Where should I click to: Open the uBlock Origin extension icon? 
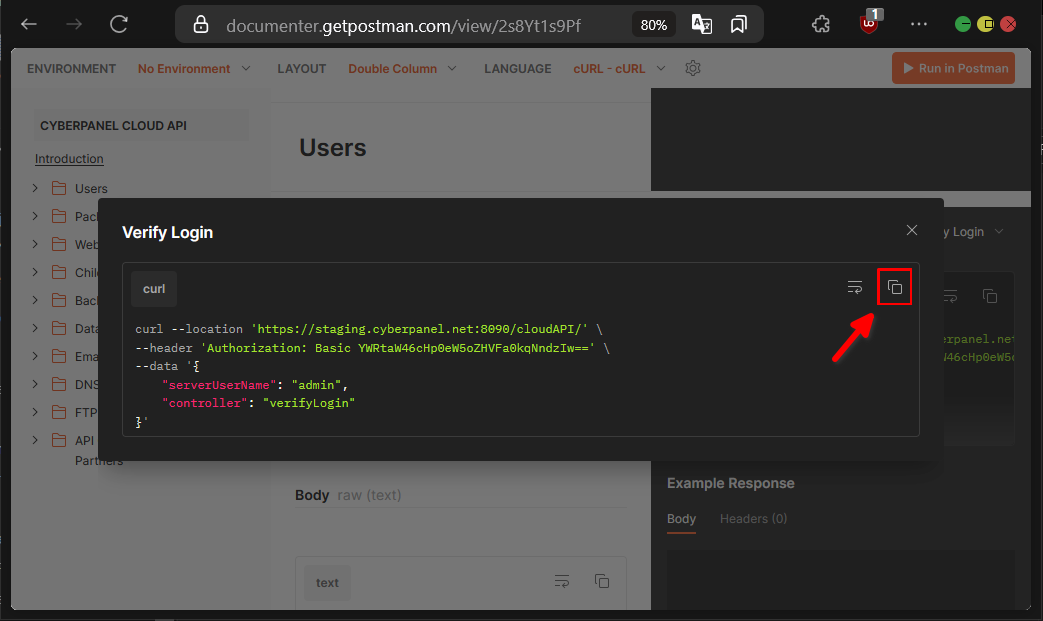tap(869, 23)
